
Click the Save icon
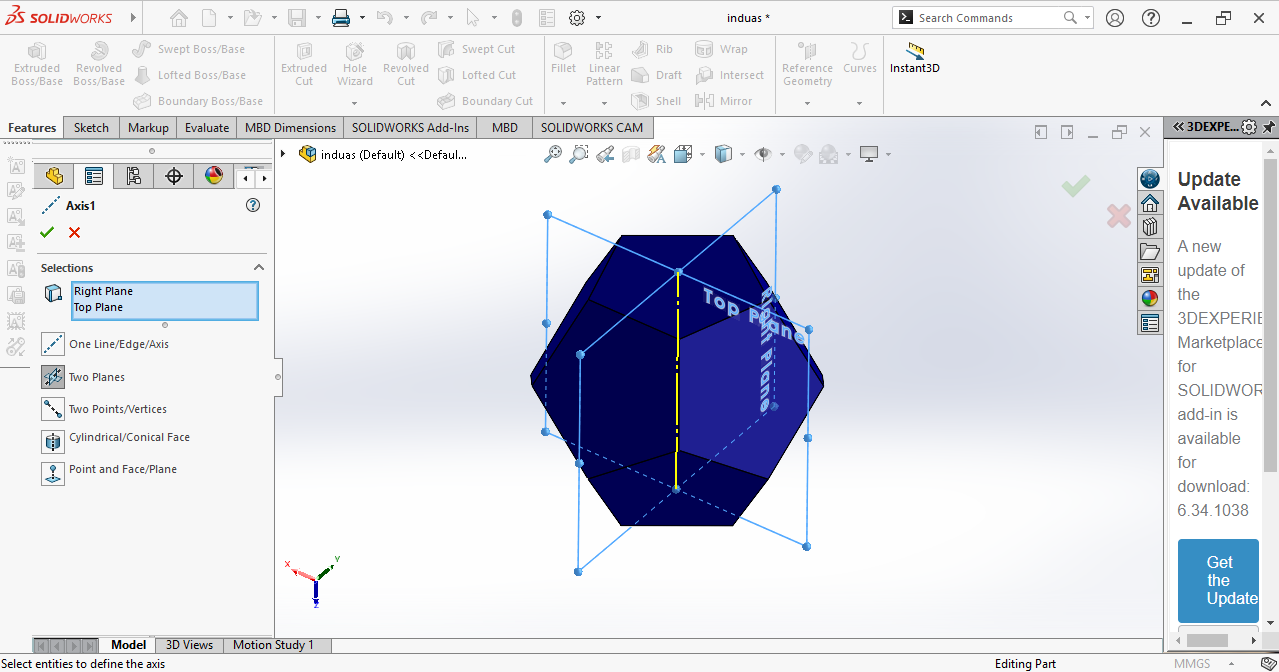(296, 18)
